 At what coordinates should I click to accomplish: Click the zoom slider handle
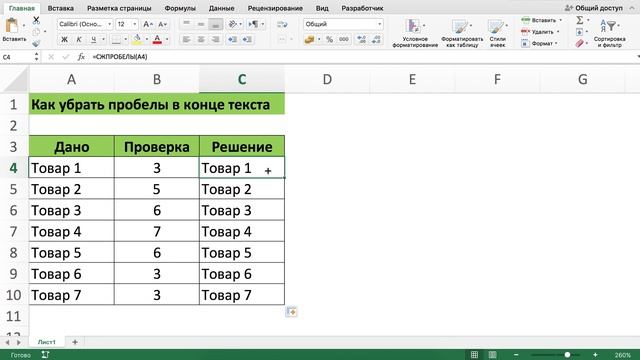(567, 355)
